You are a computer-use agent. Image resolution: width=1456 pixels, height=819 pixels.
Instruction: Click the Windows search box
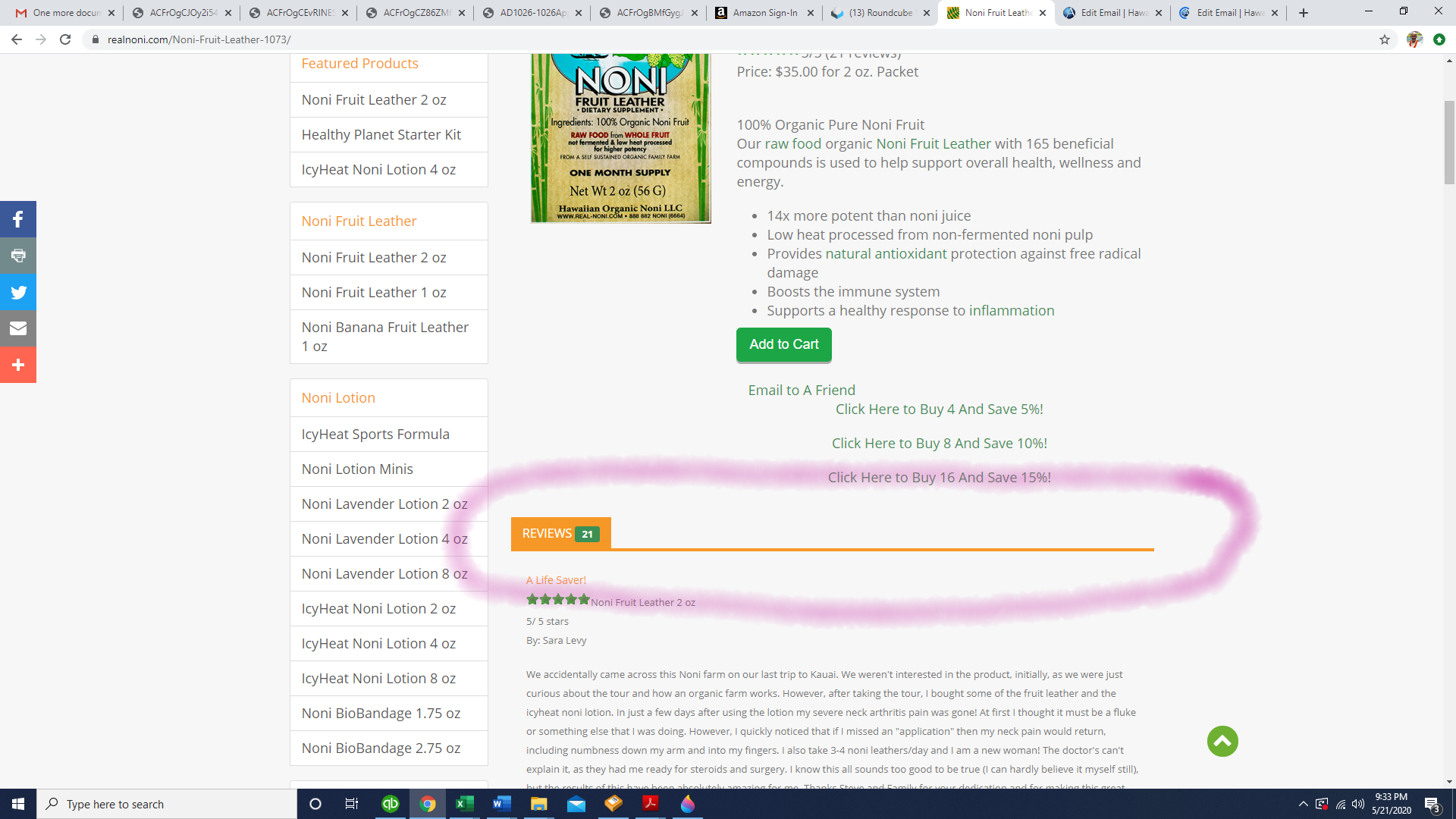pos(167,804)
